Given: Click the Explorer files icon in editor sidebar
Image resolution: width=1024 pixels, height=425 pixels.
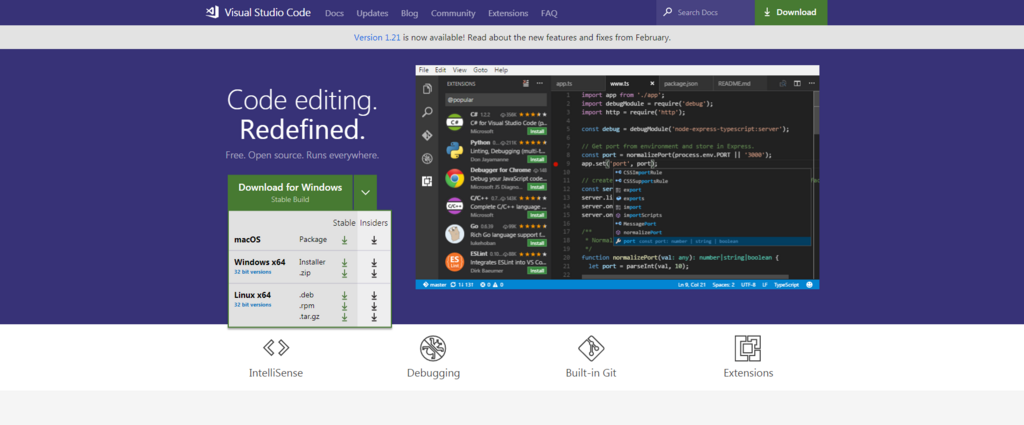Looking at the screenshot, I should coord(427,89).
